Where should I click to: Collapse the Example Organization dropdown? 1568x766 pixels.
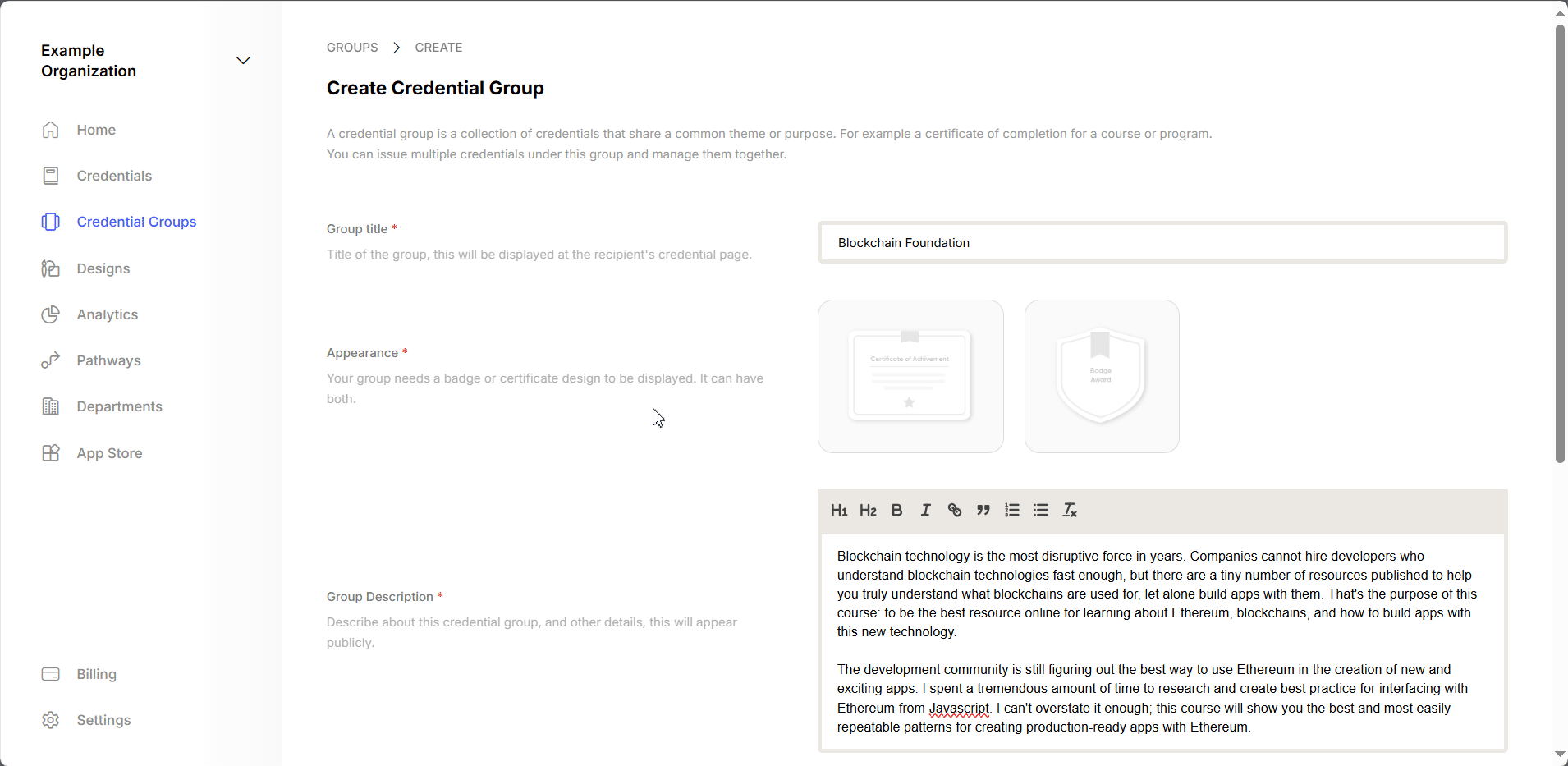tap(243, 60)
